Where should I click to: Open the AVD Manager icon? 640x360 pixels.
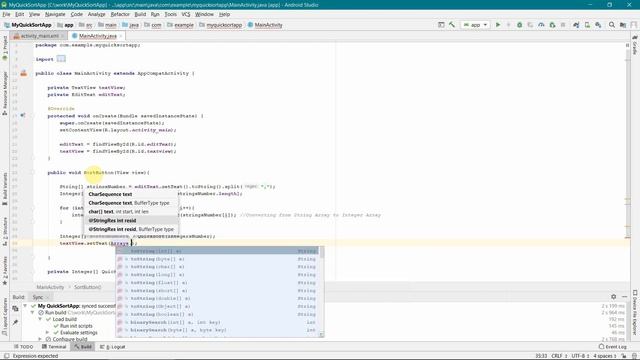587,25
